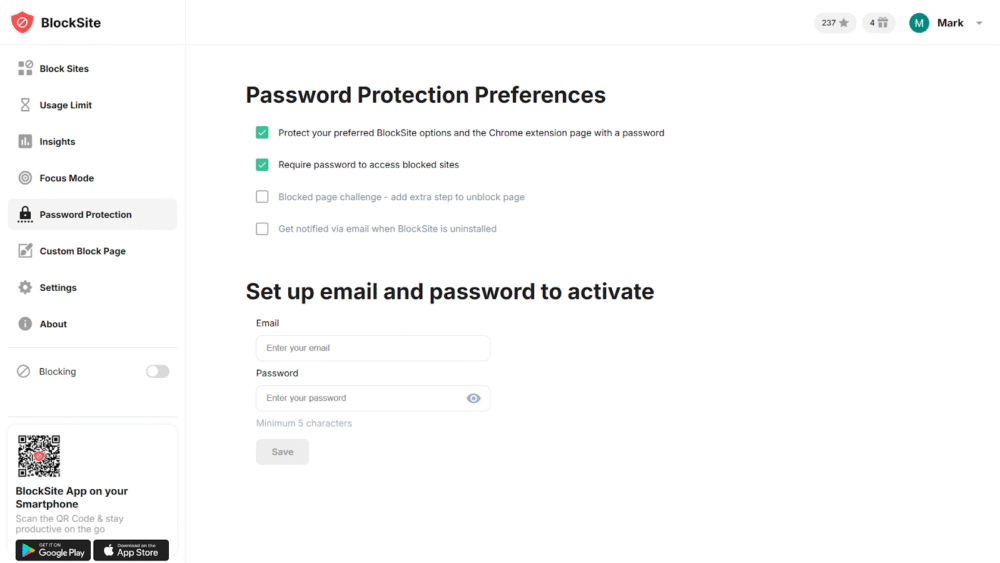Open the Insights chart icon
The height and width of the screenshot is (563, 1000).
(25, 142)
